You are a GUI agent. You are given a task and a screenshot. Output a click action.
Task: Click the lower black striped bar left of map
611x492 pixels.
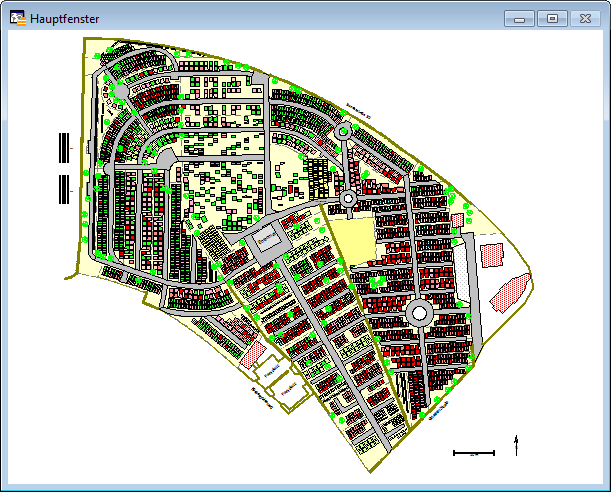tap(64, 187)
